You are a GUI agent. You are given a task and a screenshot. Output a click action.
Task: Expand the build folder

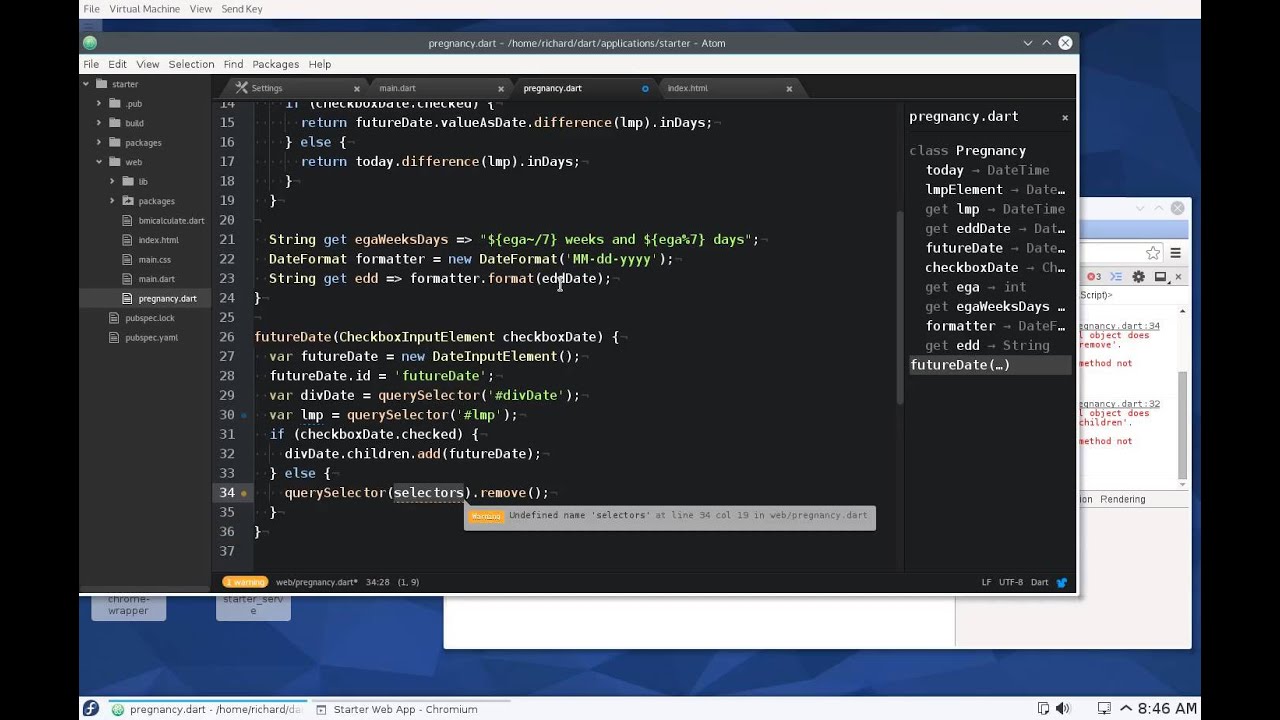[99, 123]
